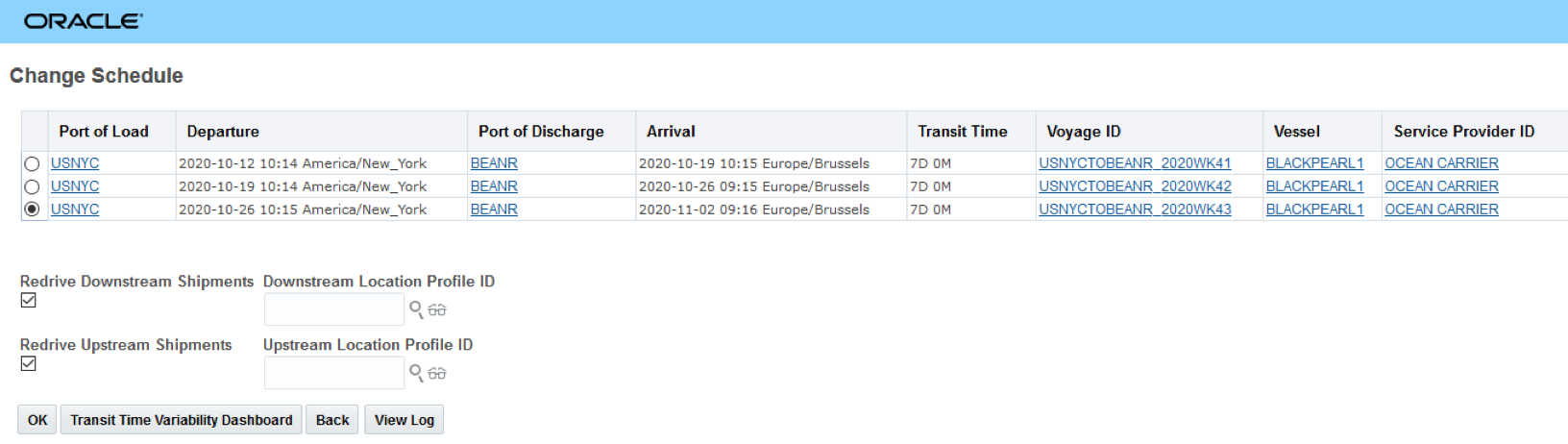Click the View Log button

coord(404,420)
